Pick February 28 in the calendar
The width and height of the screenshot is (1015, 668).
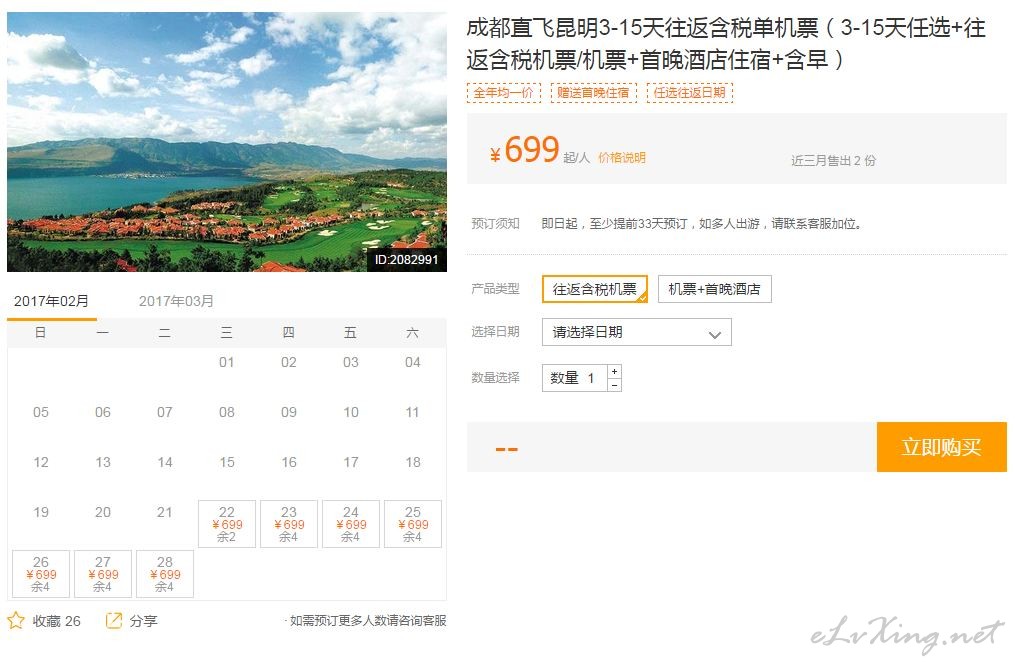tap(165, 573)
